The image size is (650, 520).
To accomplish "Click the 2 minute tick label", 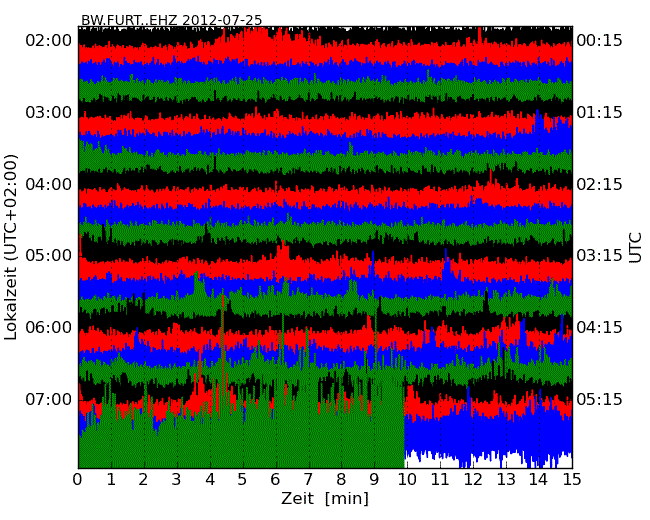I will 144,480.
